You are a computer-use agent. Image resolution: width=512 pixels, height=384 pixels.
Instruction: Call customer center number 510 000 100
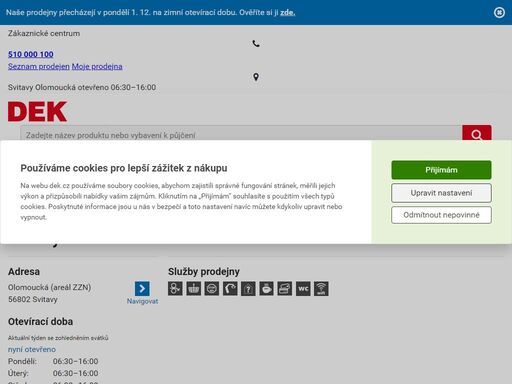pos(31,54)
